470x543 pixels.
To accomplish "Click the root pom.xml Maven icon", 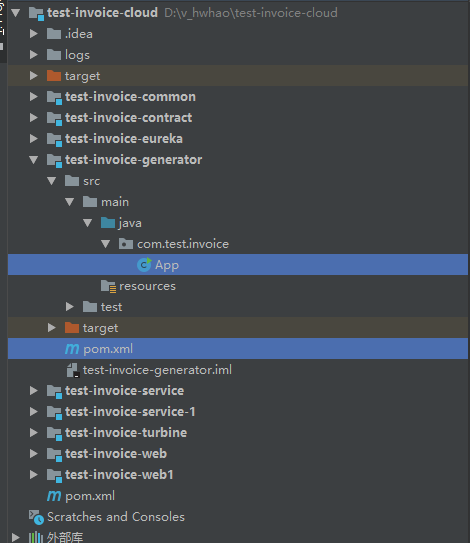I will [54, 496].
